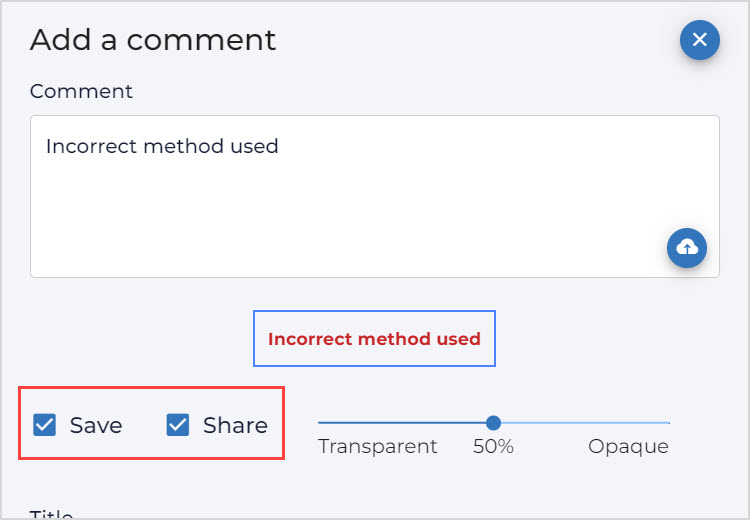Click the 50% label under the slider
Image resolution: width=750 pixels, height=520 pixels.
[493, 447]
